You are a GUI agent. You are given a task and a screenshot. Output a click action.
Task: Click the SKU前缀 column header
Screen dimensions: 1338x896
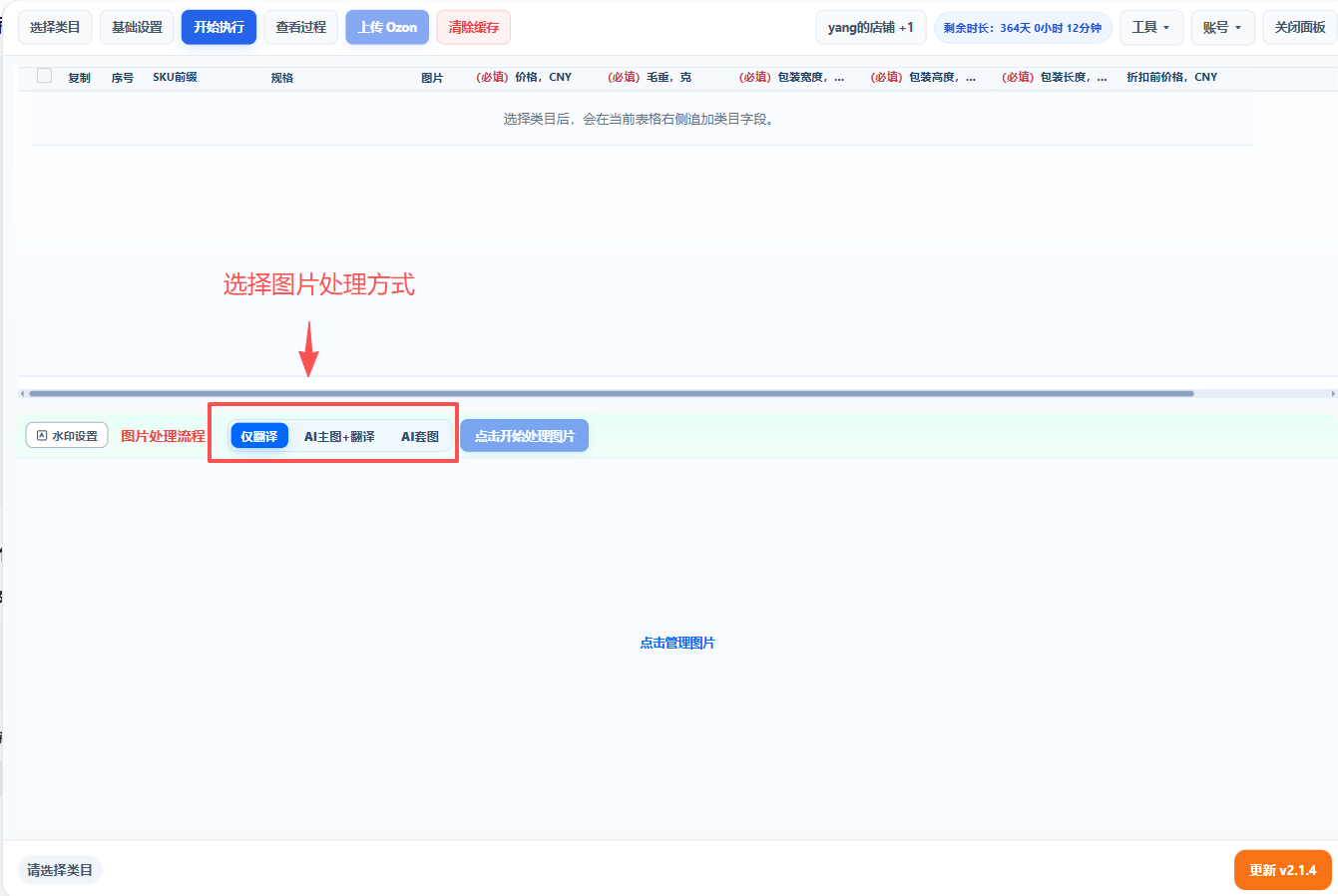pos(175,77)
